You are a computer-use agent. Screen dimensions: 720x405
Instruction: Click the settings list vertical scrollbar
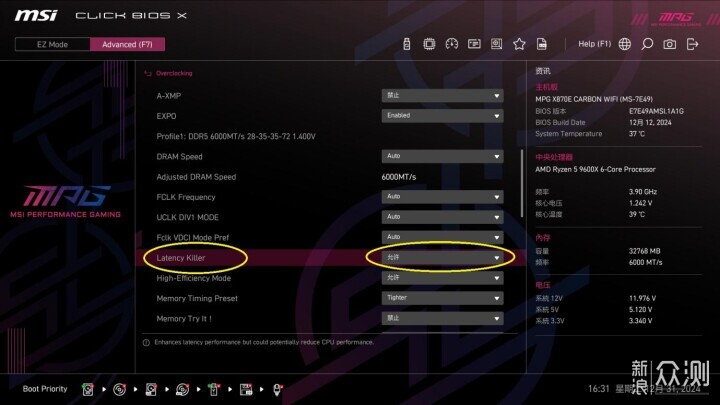point(522,183)
